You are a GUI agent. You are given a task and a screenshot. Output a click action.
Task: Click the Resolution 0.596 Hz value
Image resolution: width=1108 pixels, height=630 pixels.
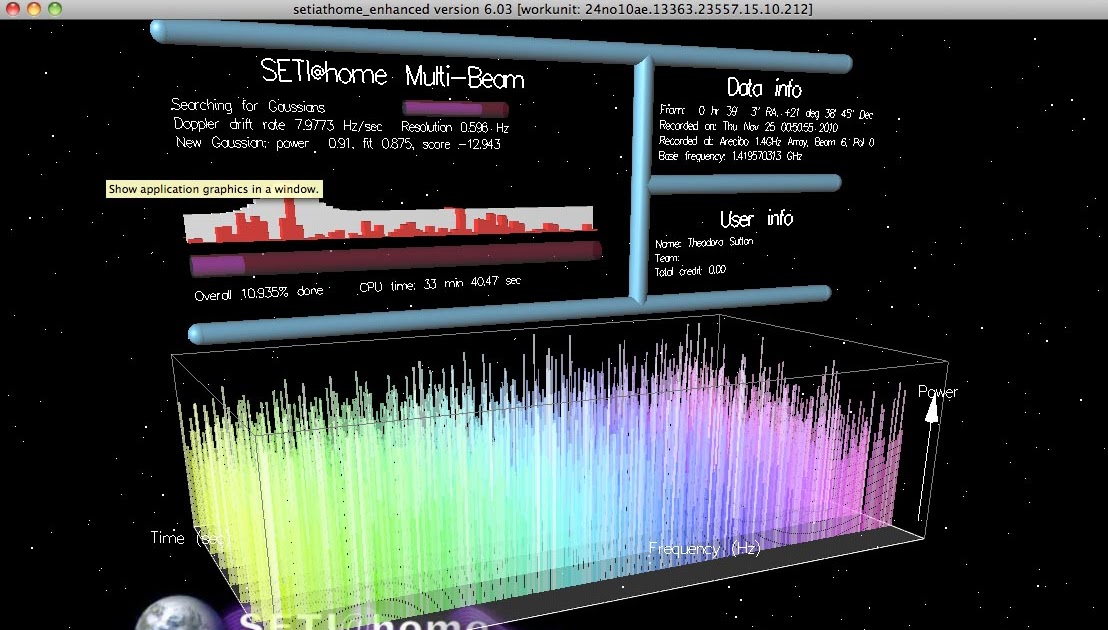pyautogui.click(x=455, y=127)
